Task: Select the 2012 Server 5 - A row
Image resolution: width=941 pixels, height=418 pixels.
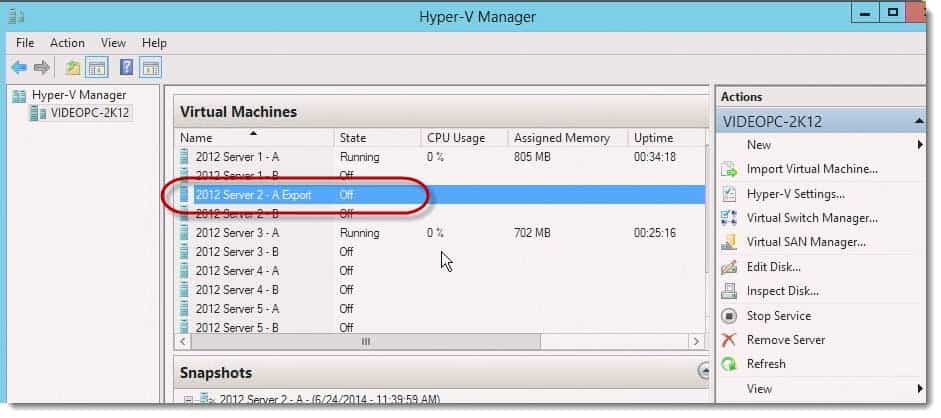Action: pos(440,309)
